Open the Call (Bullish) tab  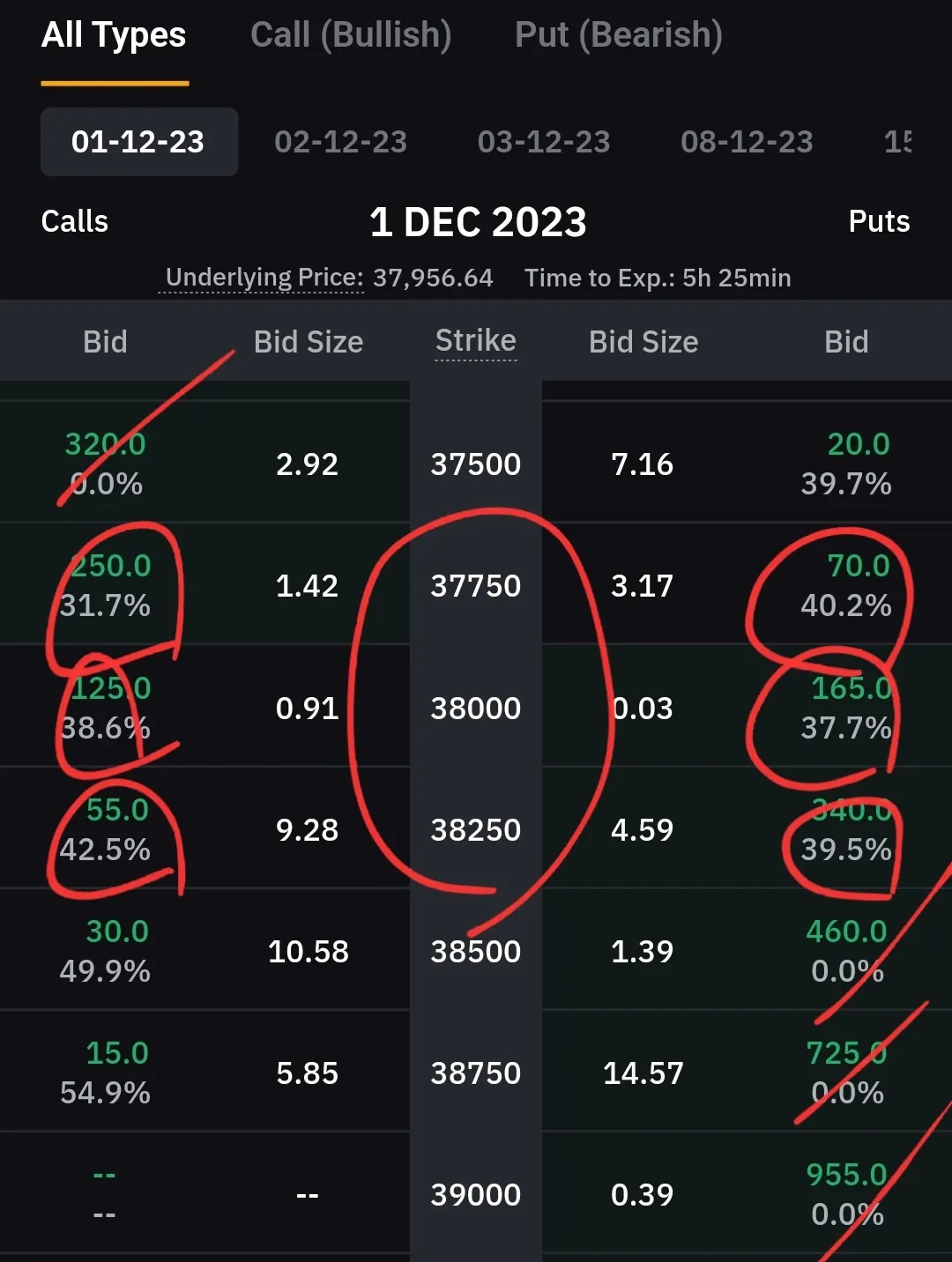coord(351,35)
